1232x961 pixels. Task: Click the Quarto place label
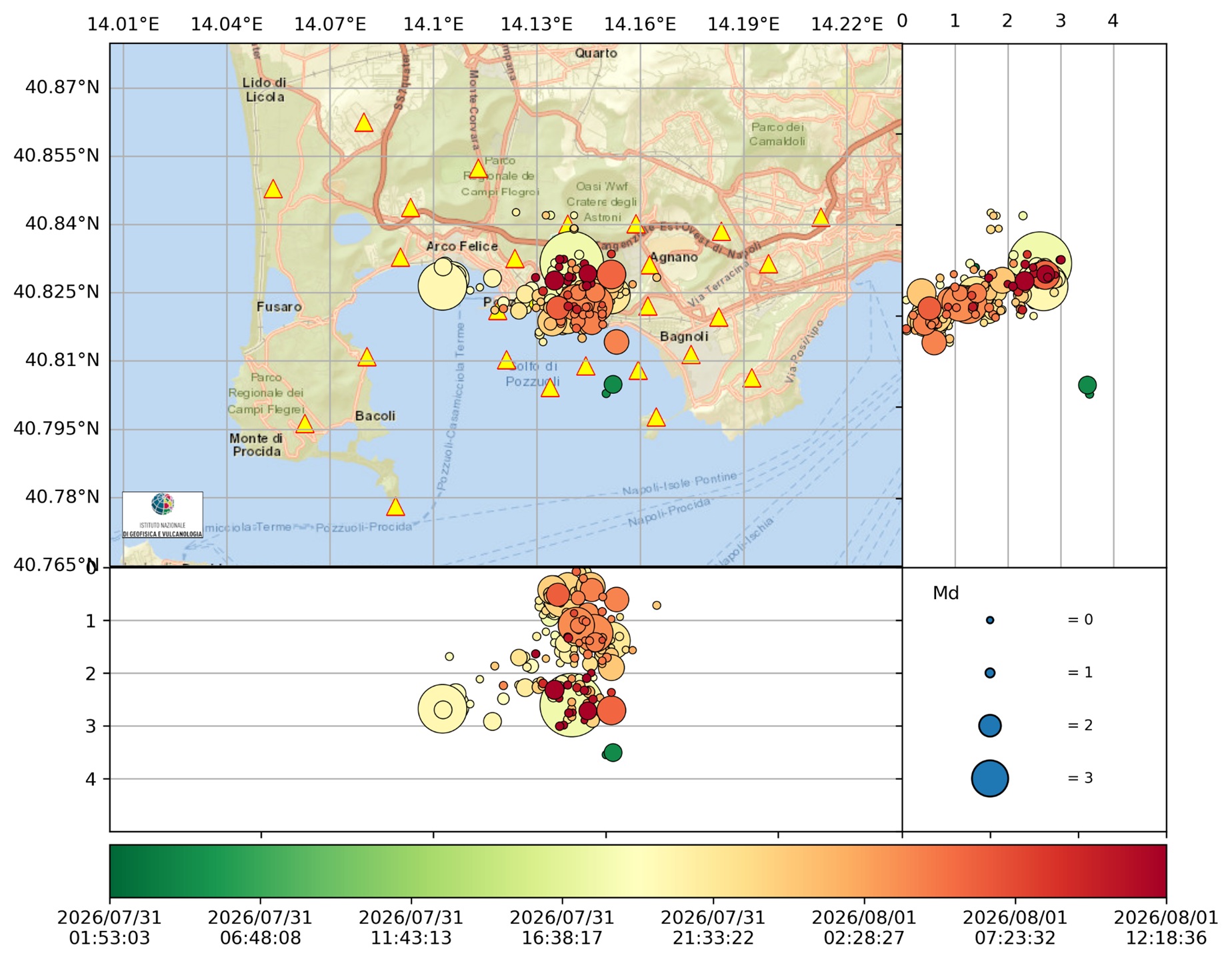596,53
